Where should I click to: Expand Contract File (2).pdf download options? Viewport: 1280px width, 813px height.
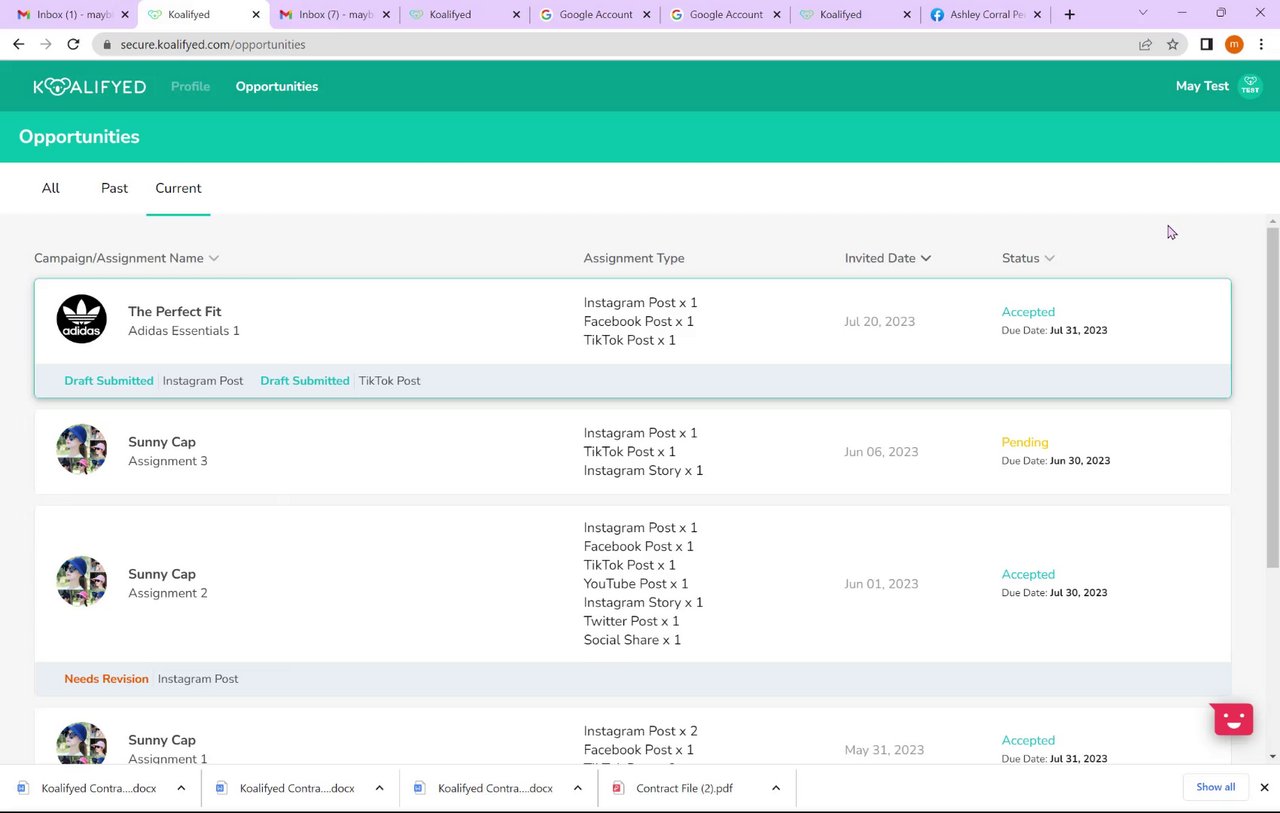[x=775, y=788]
